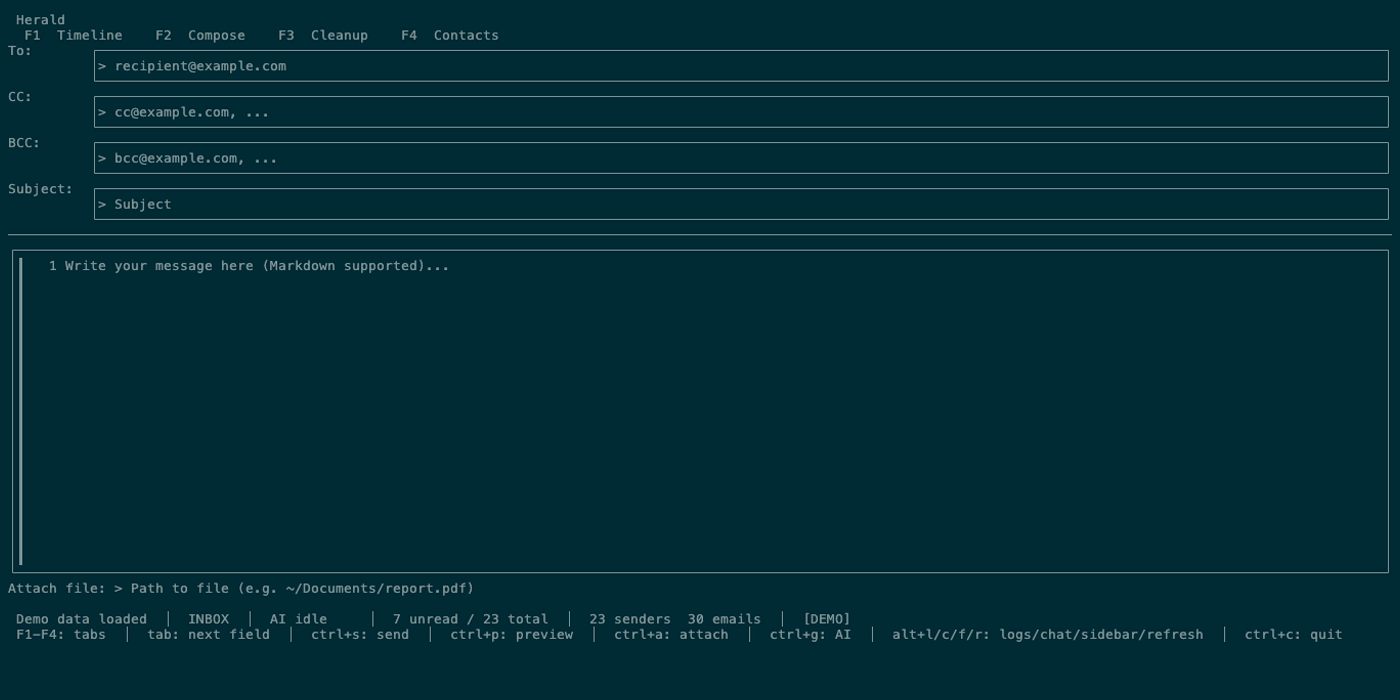The width and height of the screenshot is (1400, 700).
Task: Focus the Attach file path field
Action: (x=294, y=588)
